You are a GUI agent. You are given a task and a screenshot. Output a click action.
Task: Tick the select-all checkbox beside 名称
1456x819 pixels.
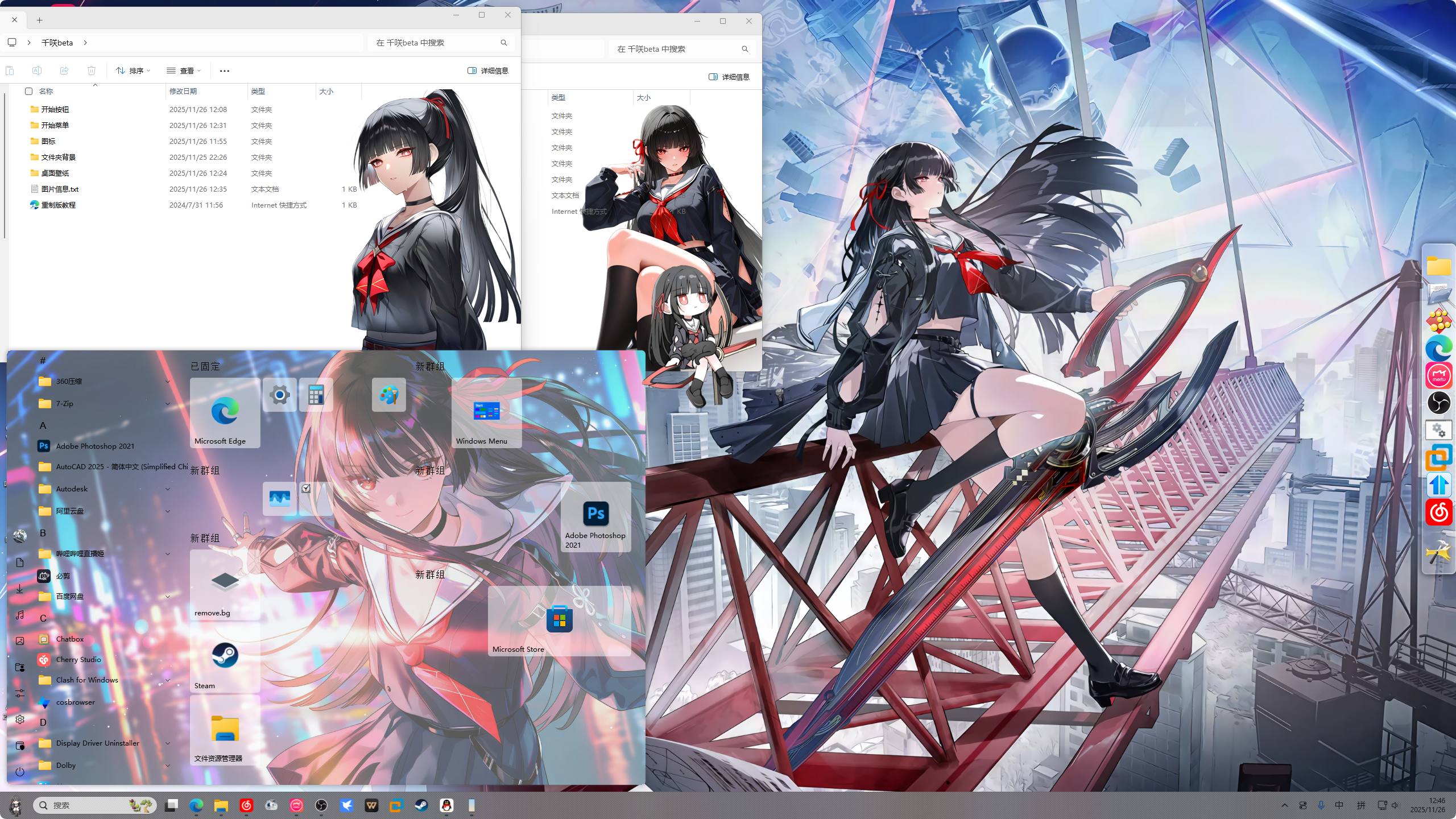coord(29,91)
